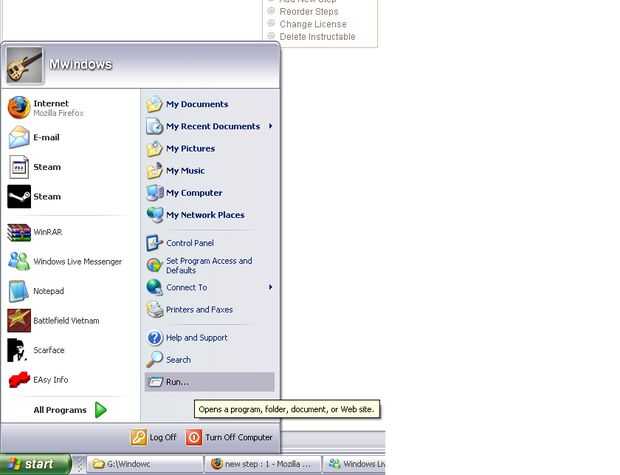The width and height of the screenshot is (620, 475).
Task: Open My Computer icon
Action: click(155, 193)
